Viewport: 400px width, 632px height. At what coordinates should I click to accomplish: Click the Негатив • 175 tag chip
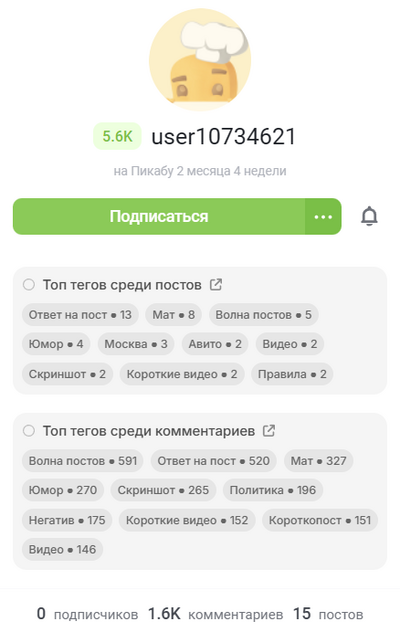tap(67, 520)
